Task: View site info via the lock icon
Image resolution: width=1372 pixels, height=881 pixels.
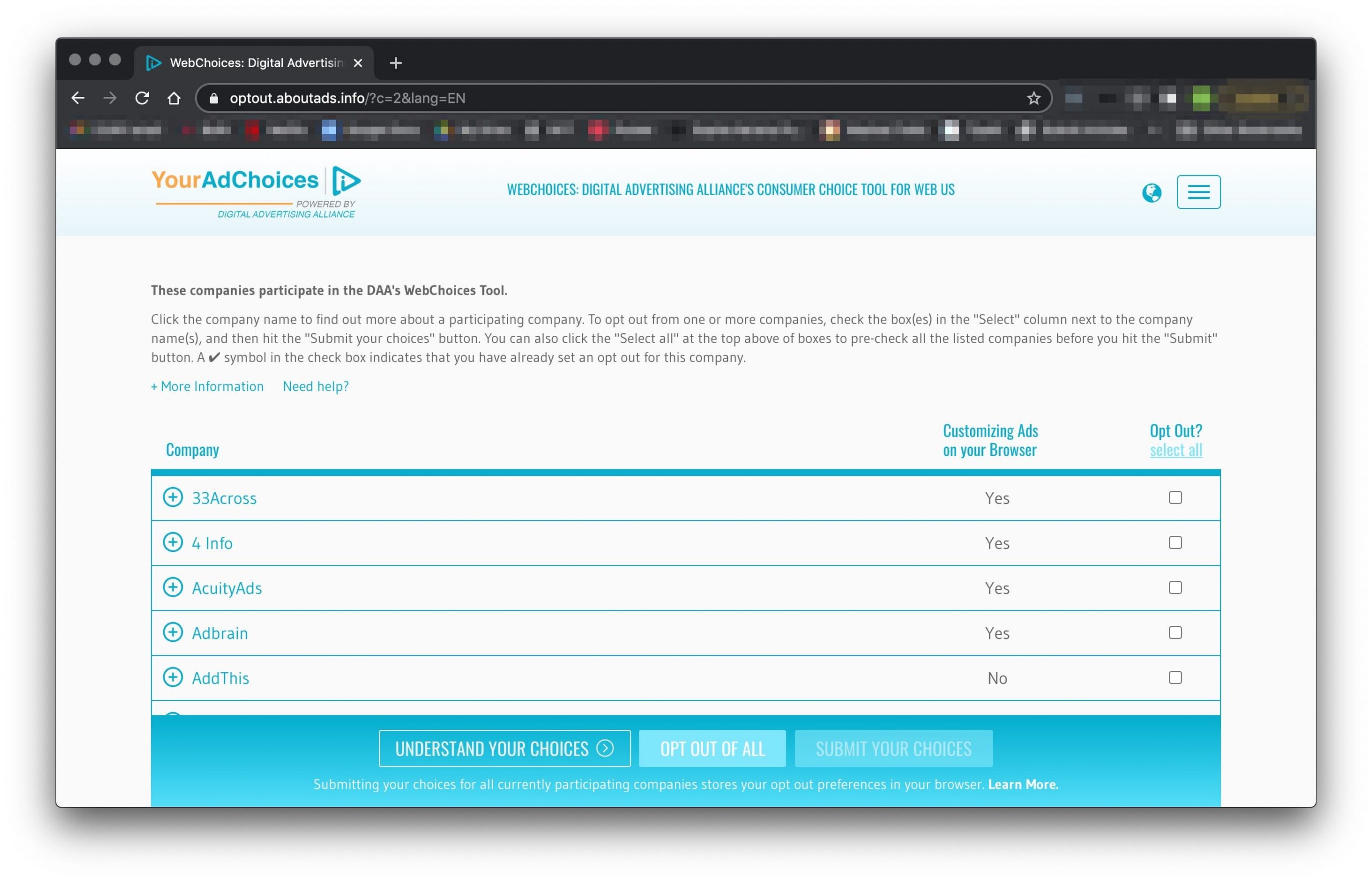Action: [214, 99]
